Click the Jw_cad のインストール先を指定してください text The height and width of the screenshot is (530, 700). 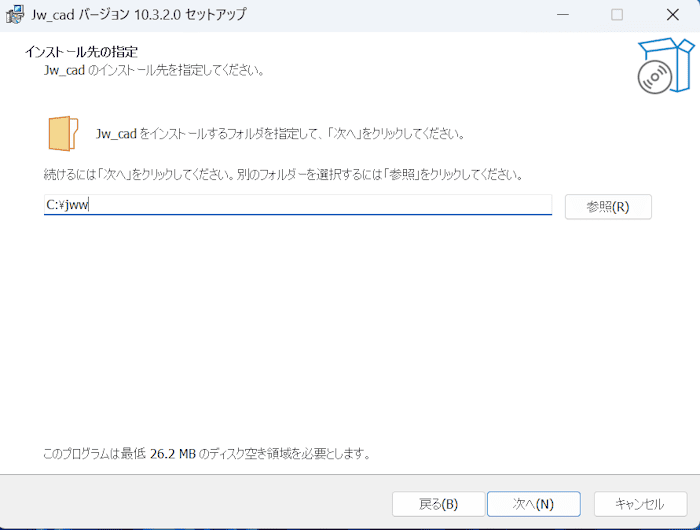154,71
